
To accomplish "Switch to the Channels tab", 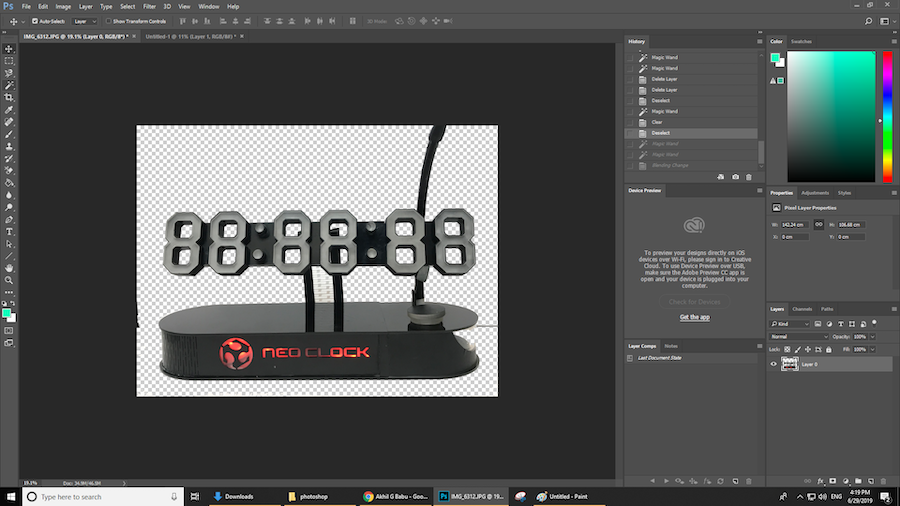I will [802, 309].
